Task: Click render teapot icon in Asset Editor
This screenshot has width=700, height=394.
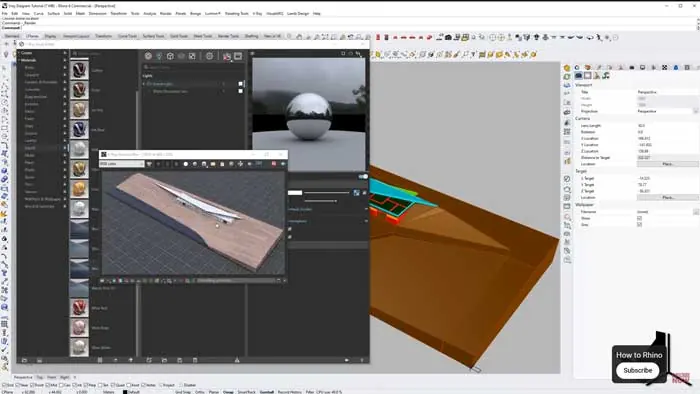Action: (227, 56)
